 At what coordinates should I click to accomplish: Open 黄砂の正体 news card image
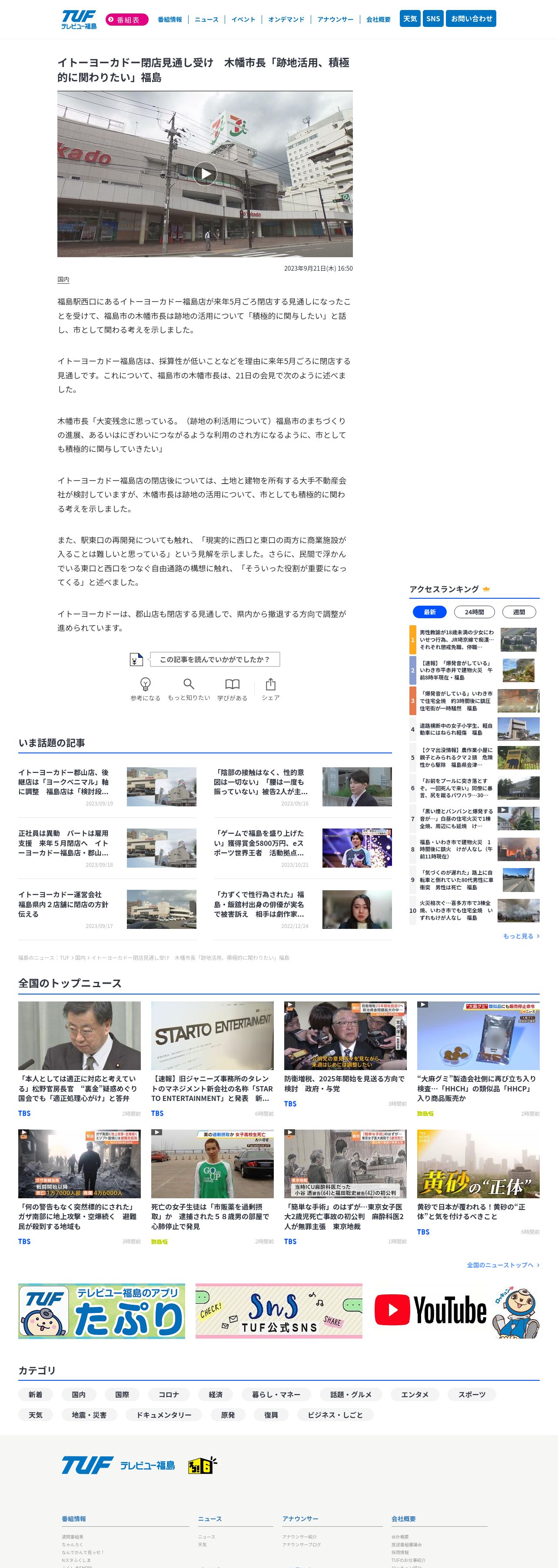(x=478, y=1164)
